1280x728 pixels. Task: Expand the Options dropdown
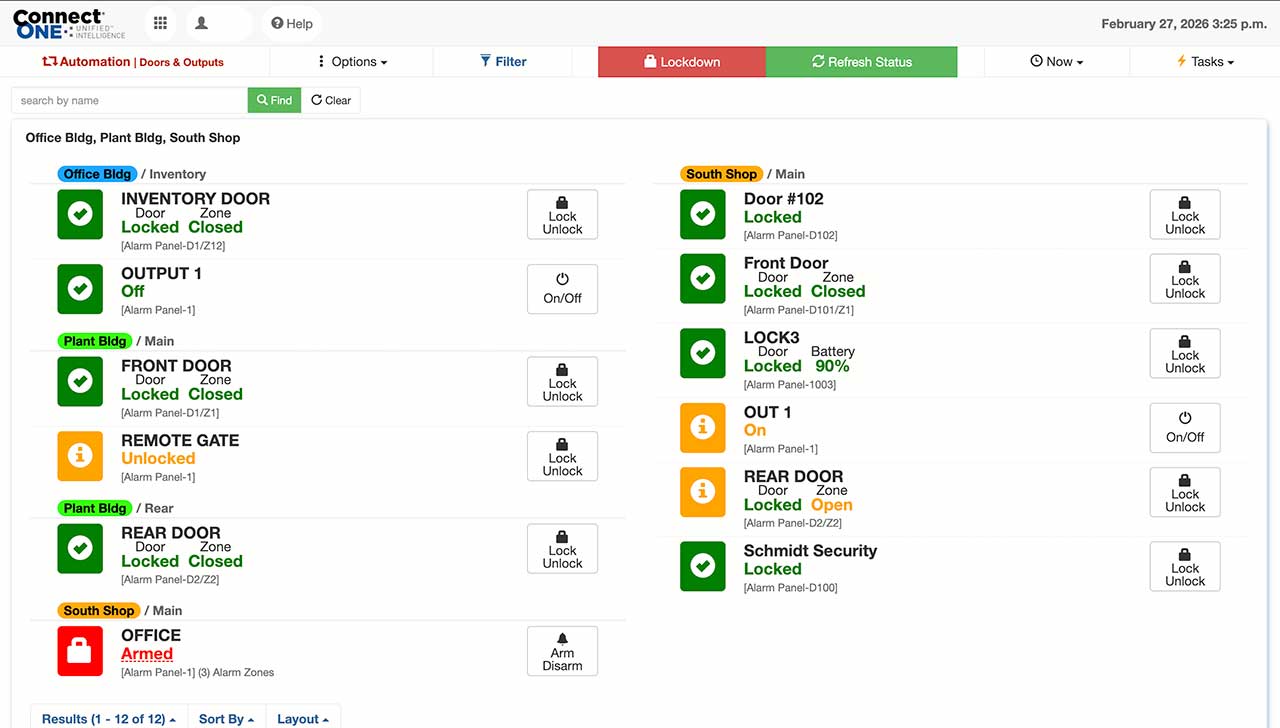(352, 62)
